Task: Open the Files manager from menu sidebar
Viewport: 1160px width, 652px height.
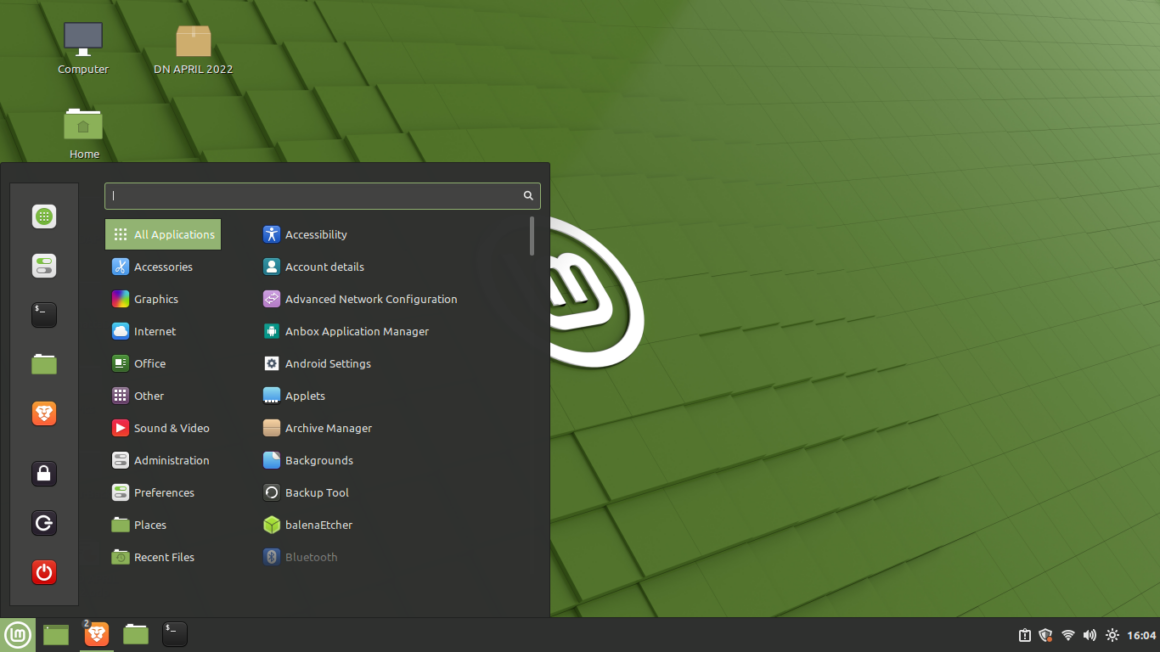Action: click(x=44, y=364)
